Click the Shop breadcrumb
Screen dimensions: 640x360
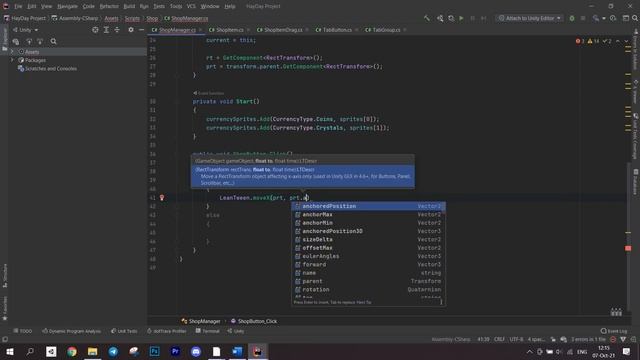pos(152,18)
